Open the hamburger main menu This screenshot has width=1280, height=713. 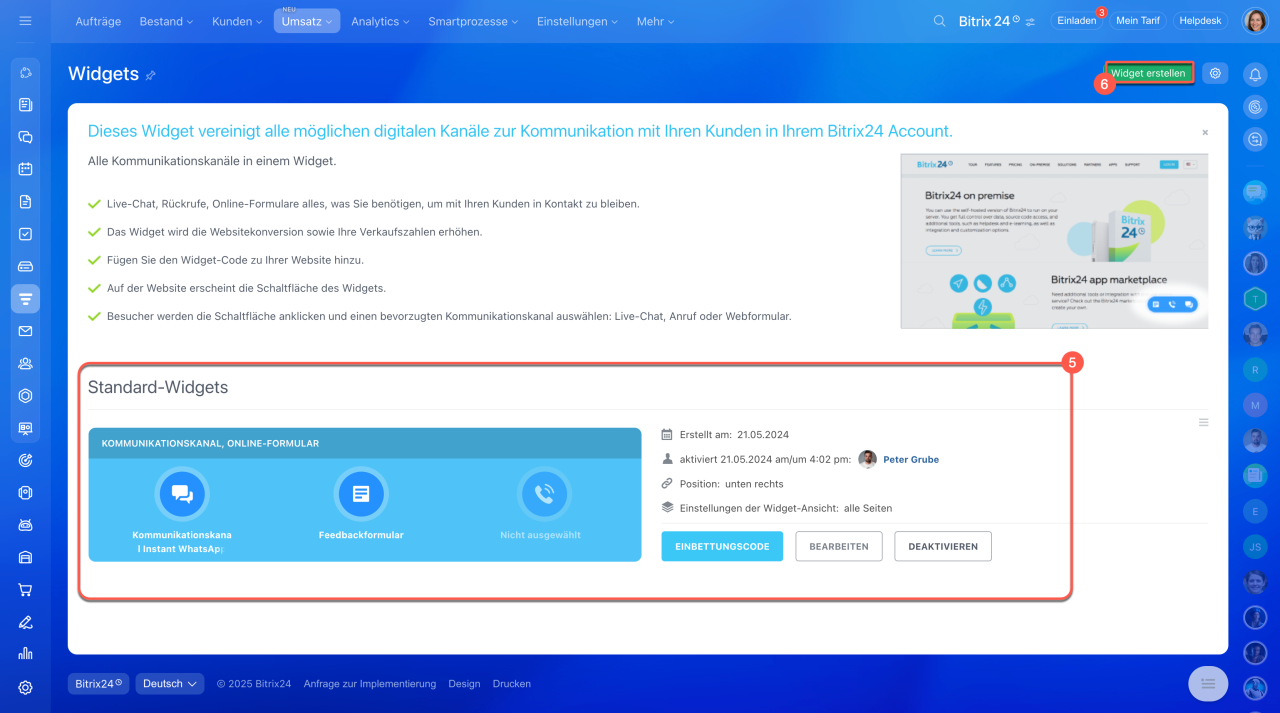pyautogui.click(x=25, y=21)
